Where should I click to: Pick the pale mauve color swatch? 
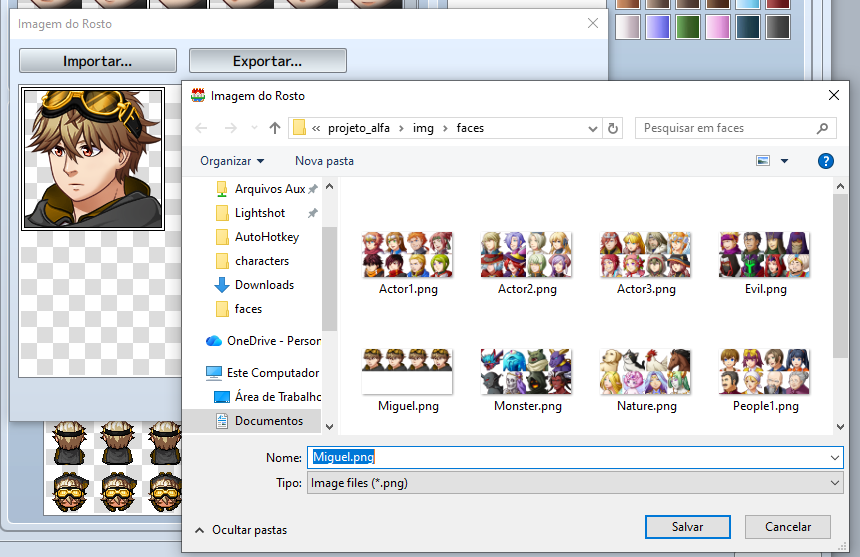point(628,26)
